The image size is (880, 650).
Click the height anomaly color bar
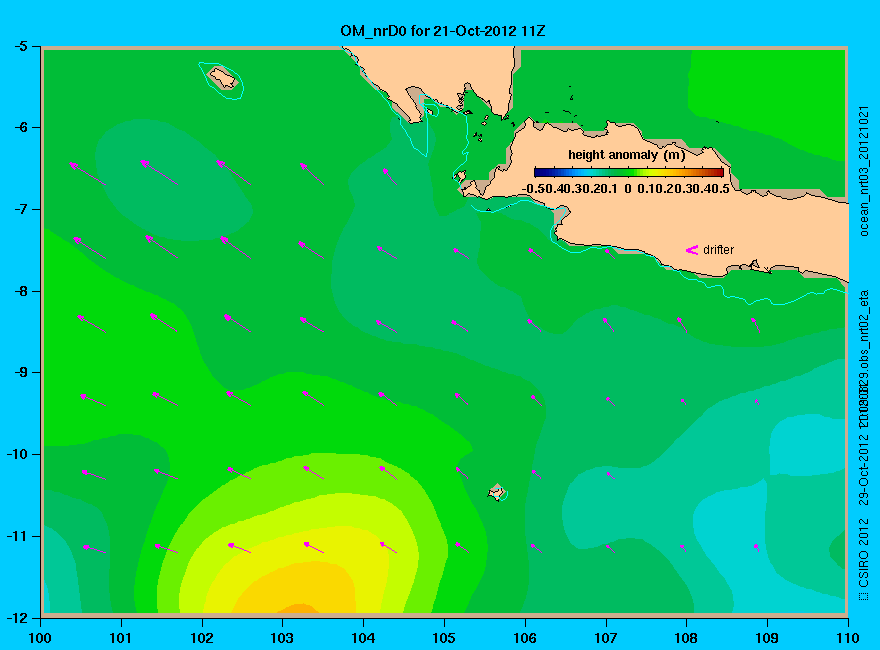pyautogui.click(x=629, y=172)
